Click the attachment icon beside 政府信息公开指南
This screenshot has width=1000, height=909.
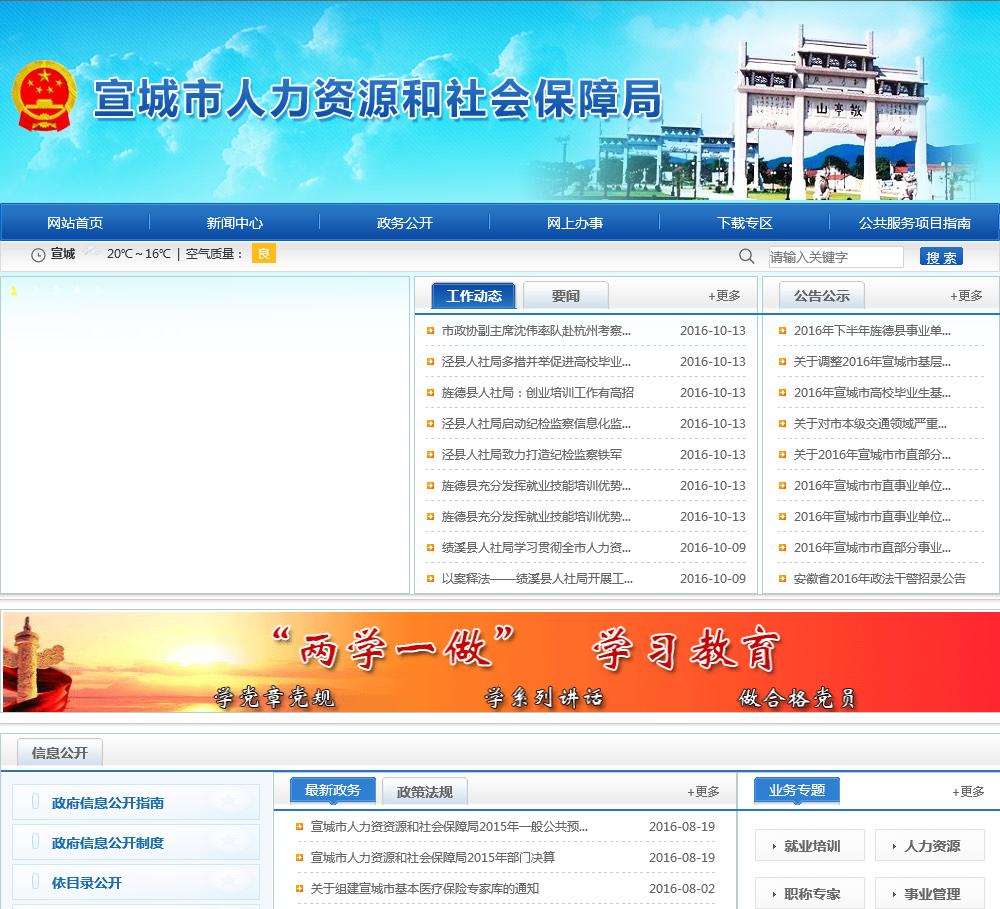coord(36,801)
